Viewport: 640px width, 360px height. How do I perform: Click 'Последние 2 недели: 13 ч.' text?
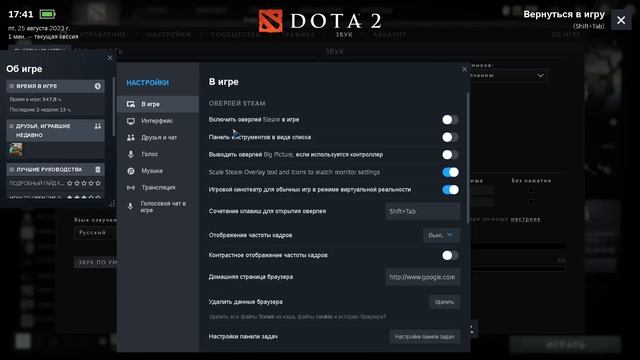[40, 110]
